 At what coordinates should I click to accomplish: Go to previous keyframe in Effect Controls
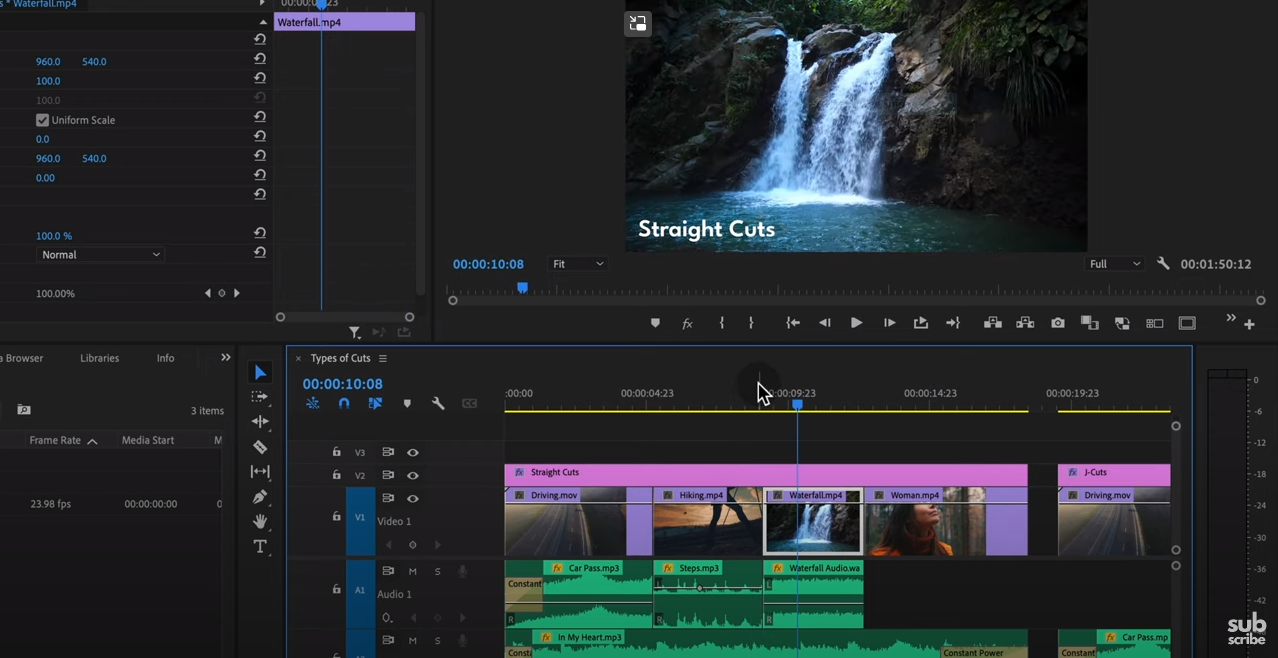tap(208, 293)
